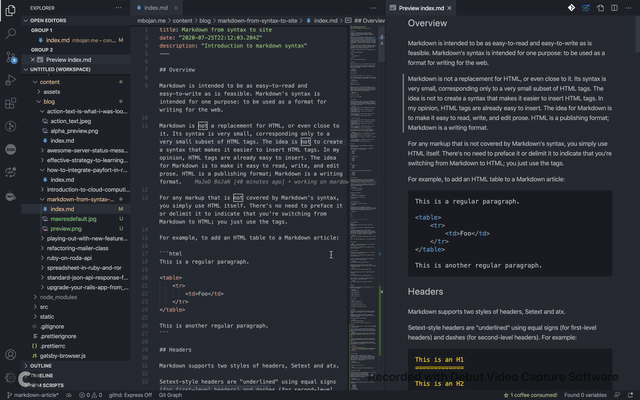Click 'Found 0 variables' status item

585,395
